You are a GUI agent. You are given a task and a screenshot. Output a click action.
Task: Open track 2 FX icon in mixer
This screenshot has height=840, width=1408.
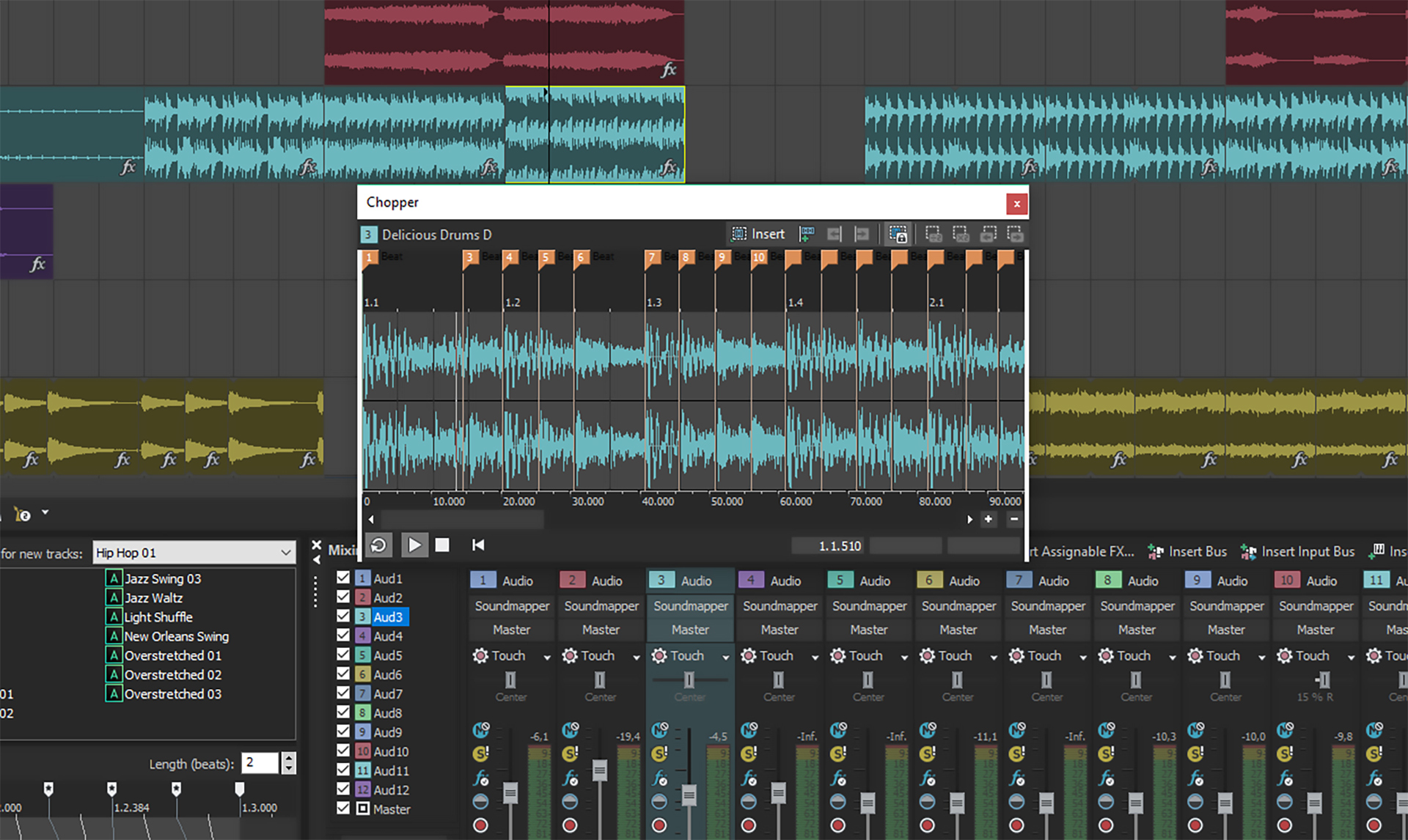(570, 778)
